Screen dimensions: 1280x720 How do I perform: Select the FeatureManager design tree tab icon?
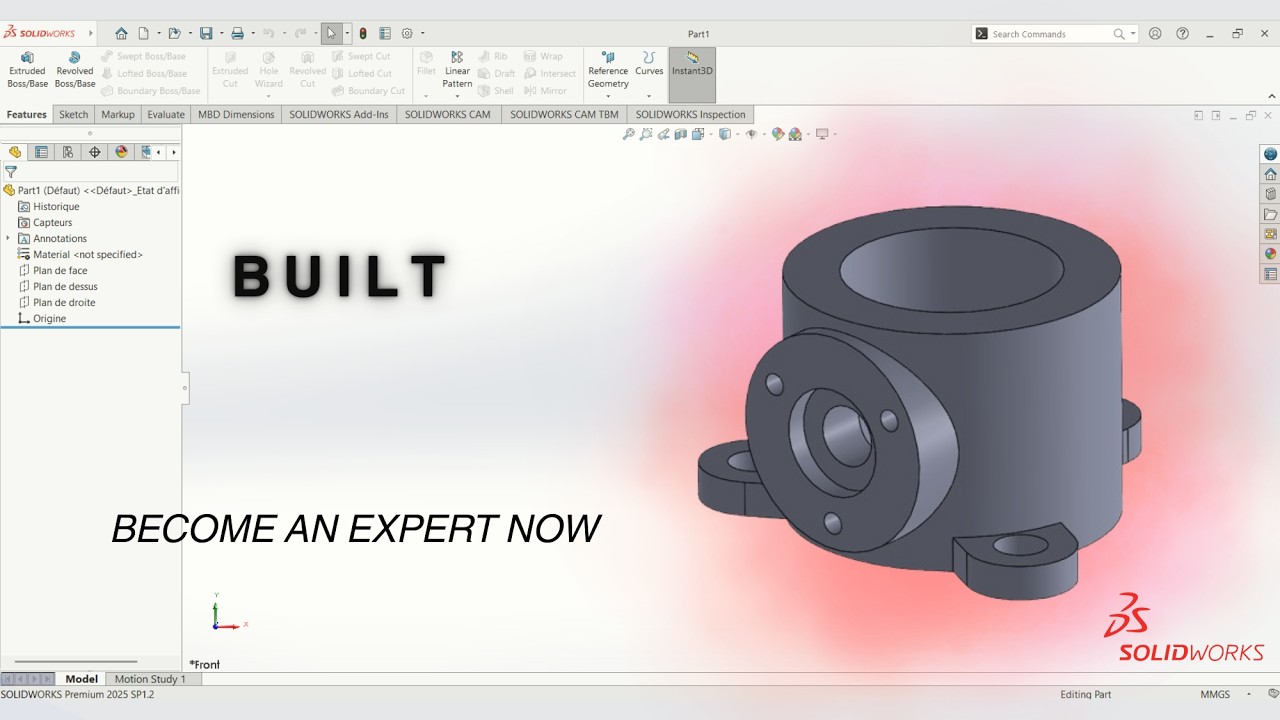(x=14, y=152)
